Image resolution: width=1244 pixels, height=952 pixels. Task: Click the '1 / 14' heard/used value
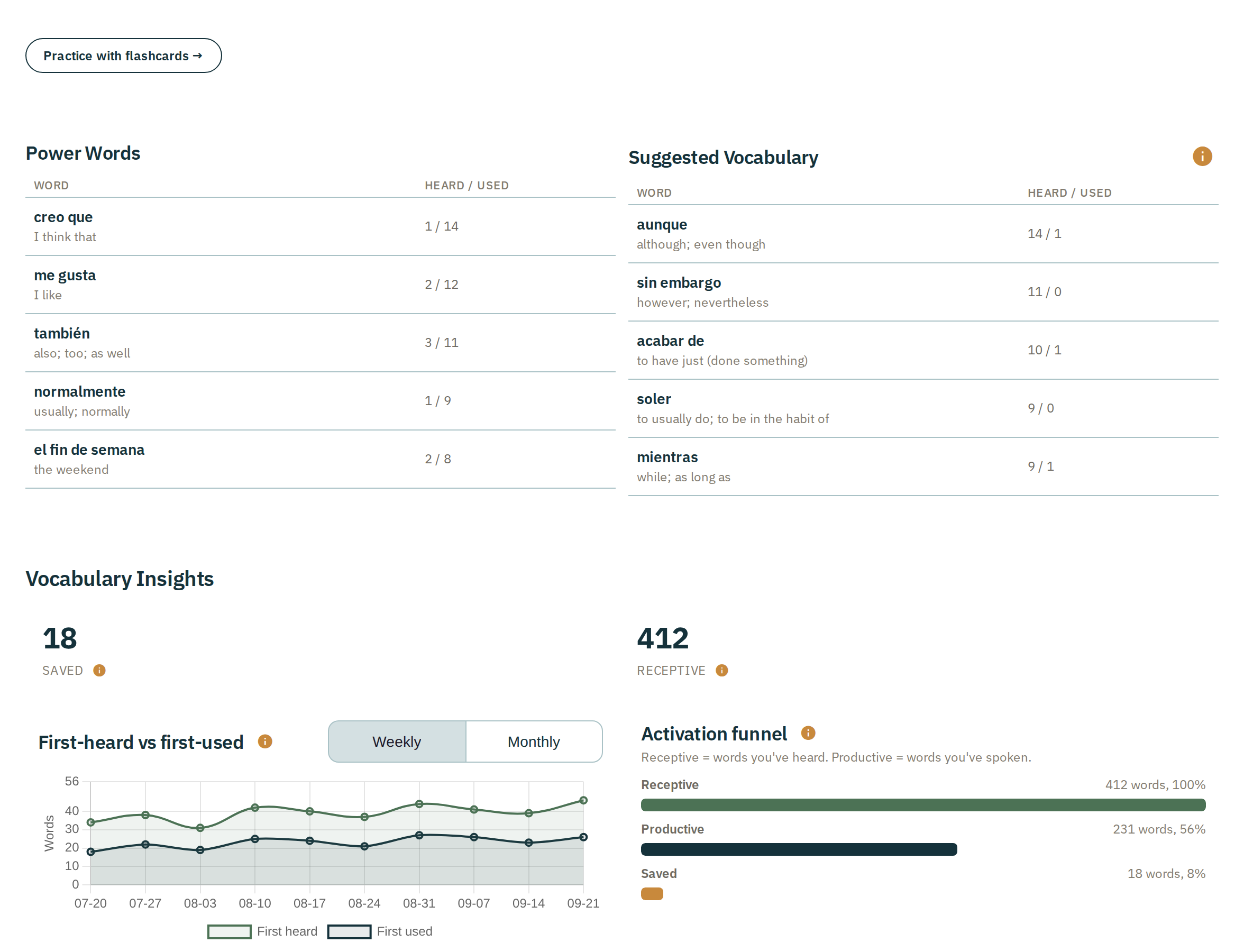(x=442, y=226)
